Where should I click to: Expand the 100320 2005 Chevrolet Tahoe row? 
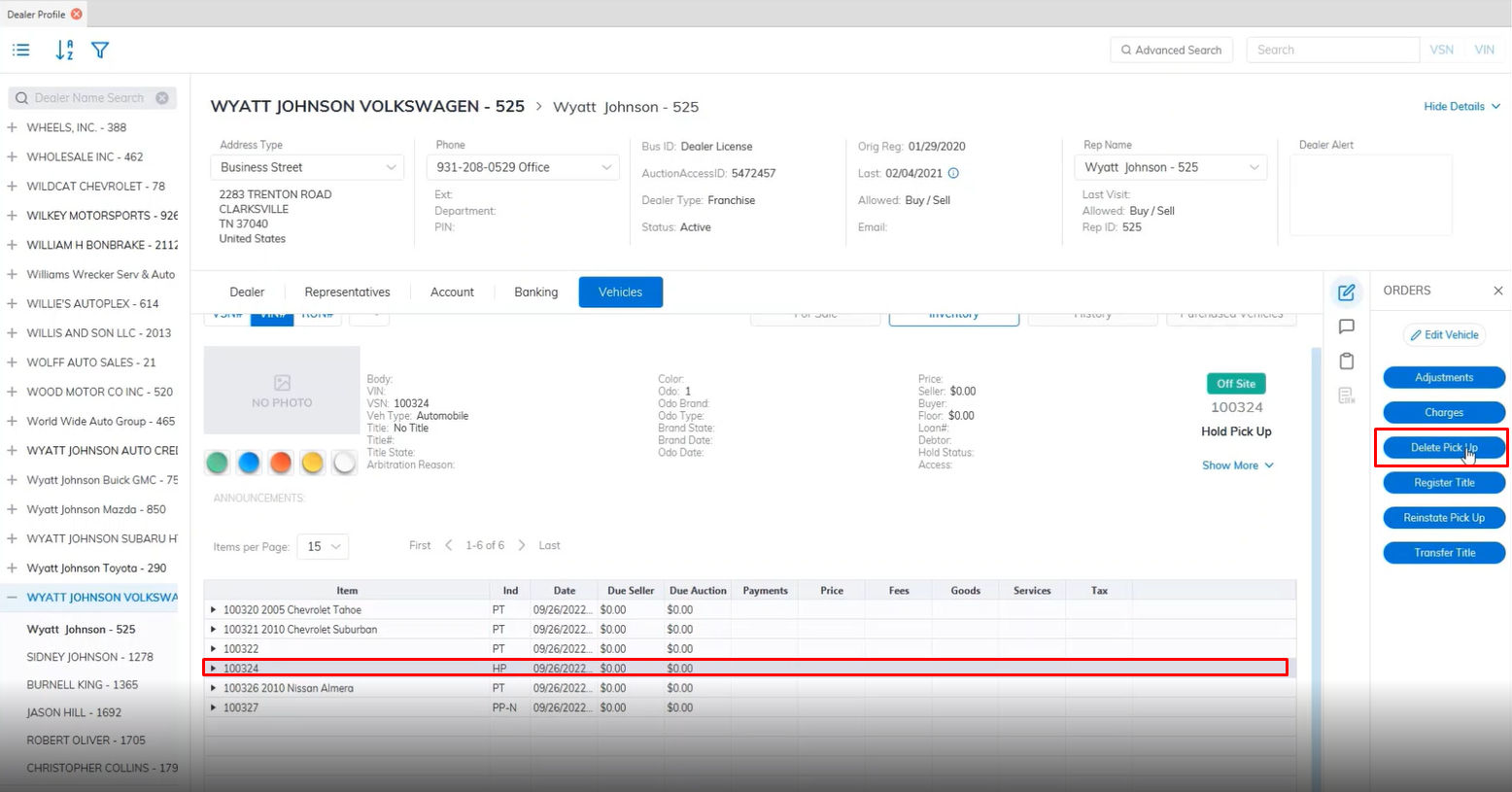click(214, 610)
